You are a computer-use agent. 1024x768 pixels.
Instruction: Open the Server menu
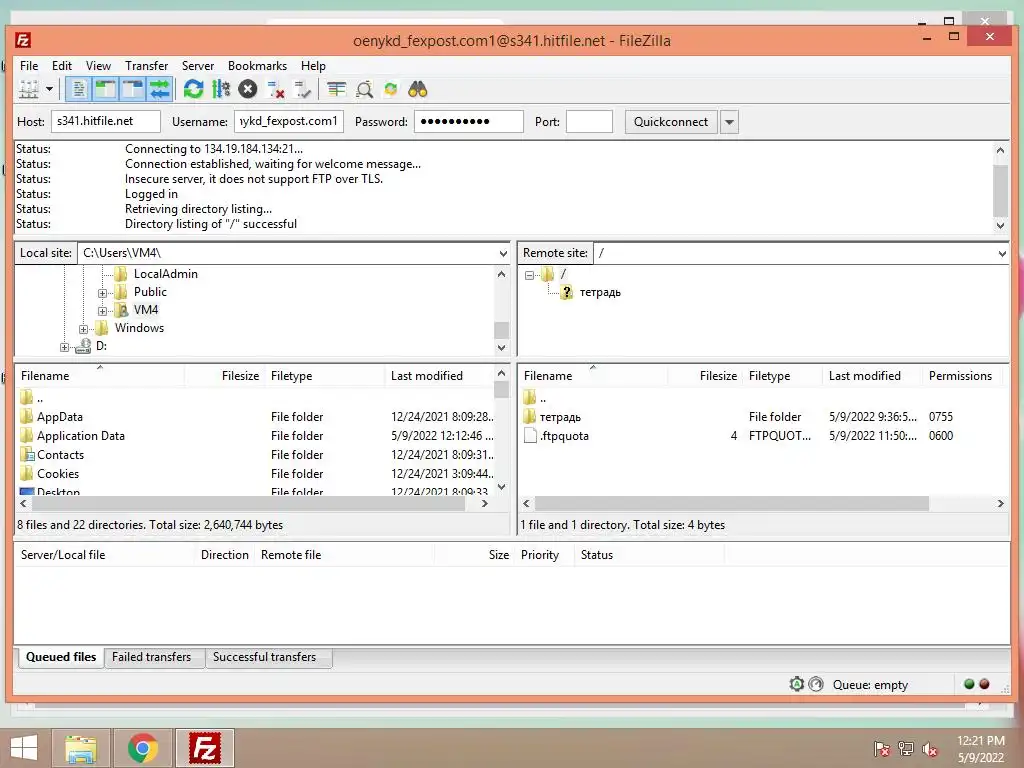coord(198,65)
